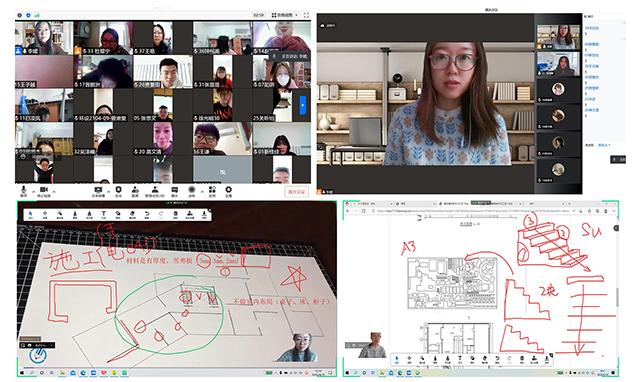Mute the microphone in gallery meeting toolbar

[x=24, y=190]
